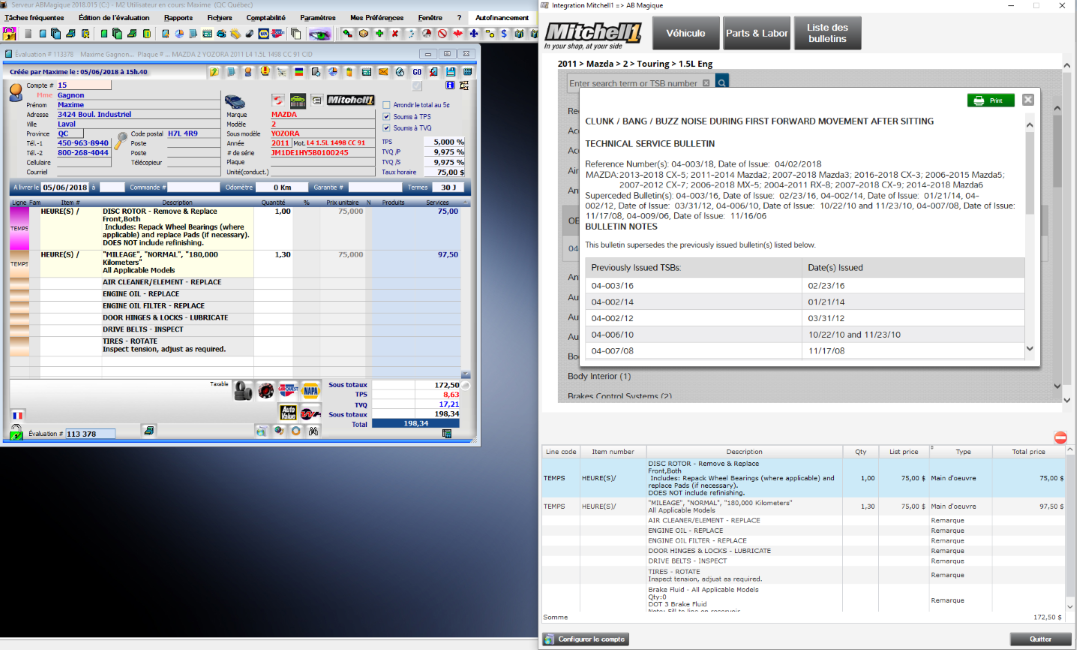The height and width of the screenshot is (650, 1077).
Task: Click the phone number 450-963-8940
Action: click(83, 144)
